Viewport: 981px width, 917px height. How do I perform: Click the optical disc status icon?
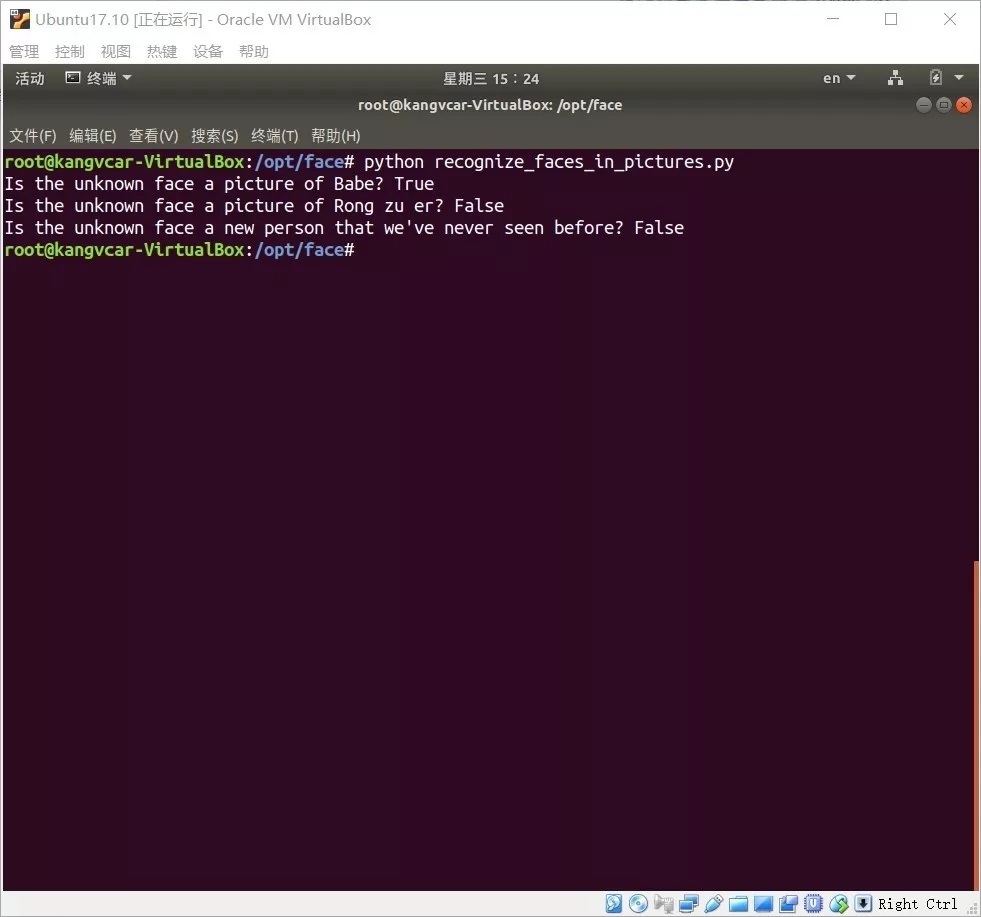[x=638, y=903]
